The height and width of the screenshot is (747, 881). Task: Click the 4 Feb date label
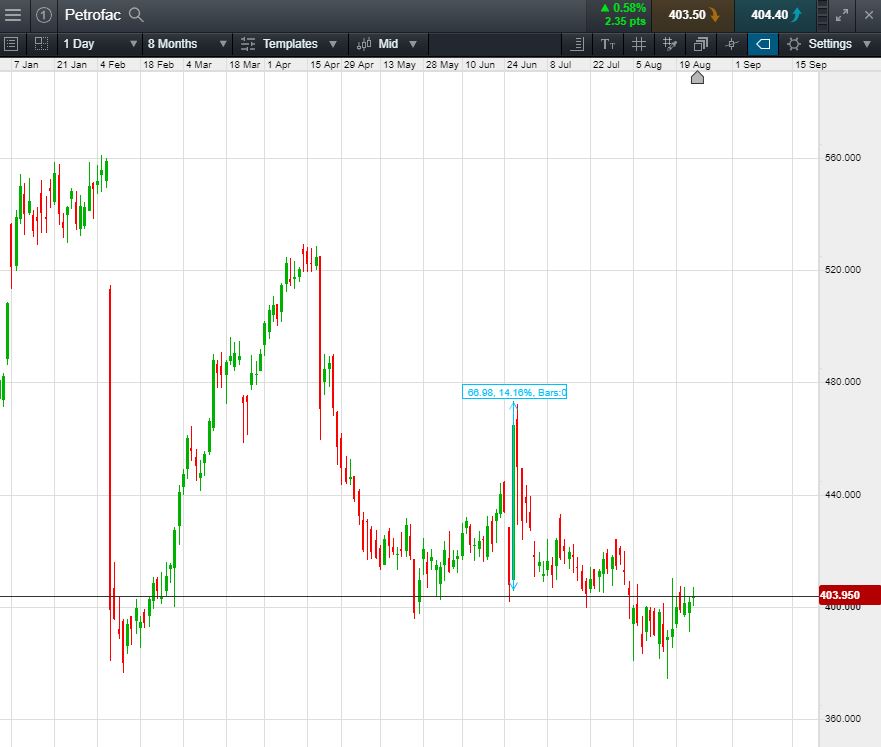coord(112,65)
